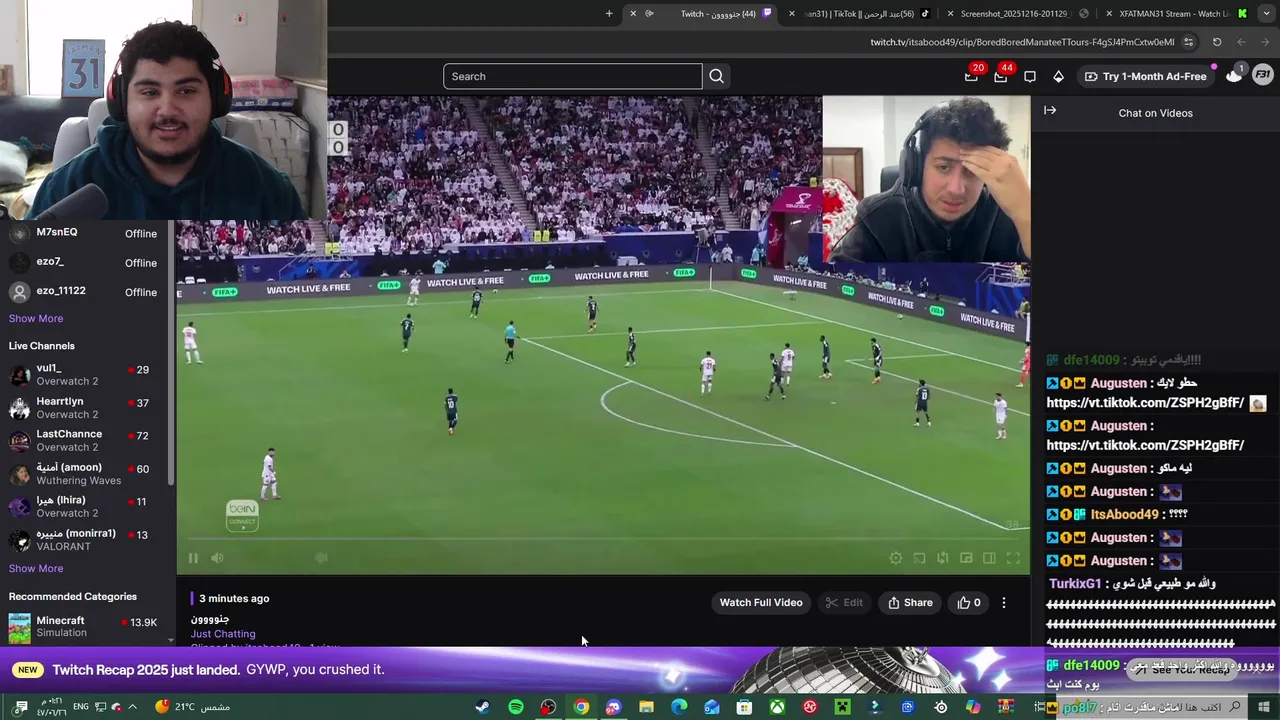Open Xbox app from the taskbar
Viewport: 1280px width, 720px height.
[x=777, y=707]
